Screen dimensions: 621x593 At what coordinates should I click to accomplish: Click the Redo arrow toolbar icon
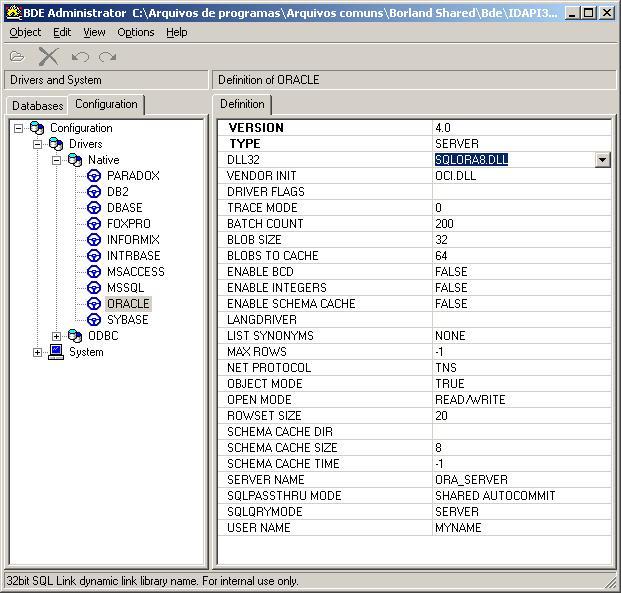107,57
